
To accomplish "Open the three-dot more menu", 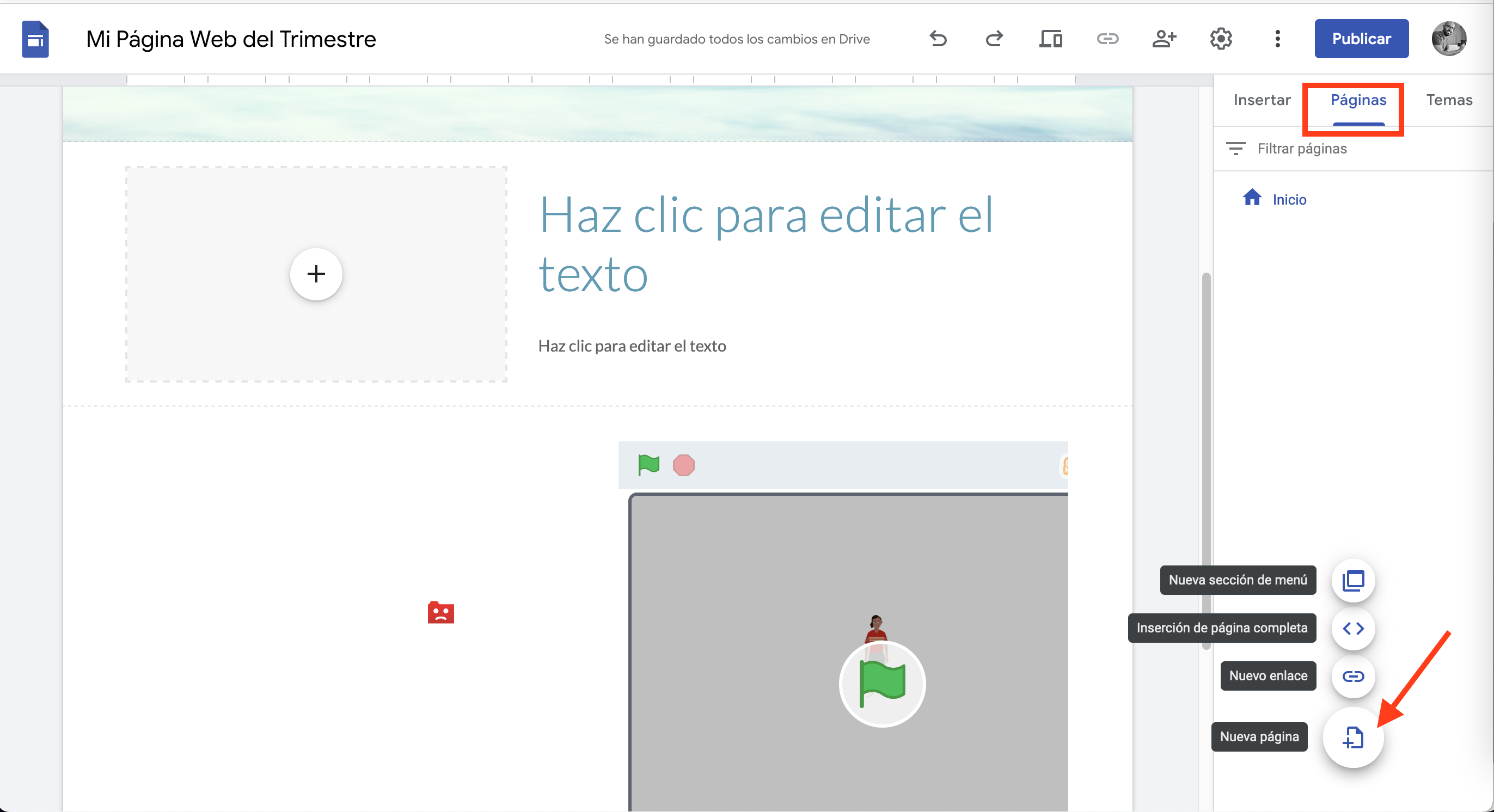I will pos(1277,39).
